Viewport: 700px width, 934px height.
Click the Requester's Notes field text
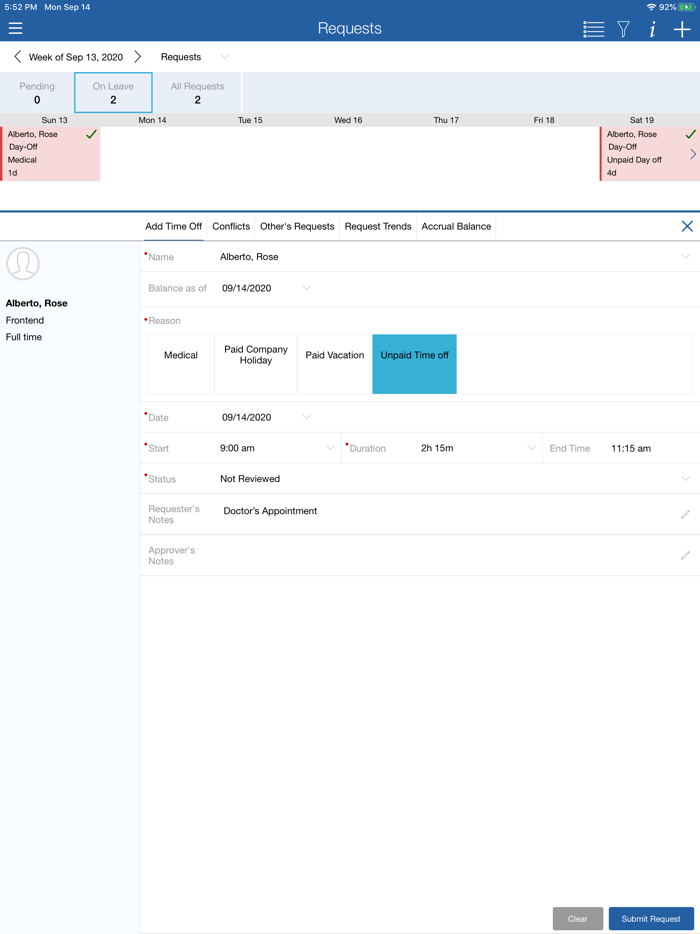270,511
